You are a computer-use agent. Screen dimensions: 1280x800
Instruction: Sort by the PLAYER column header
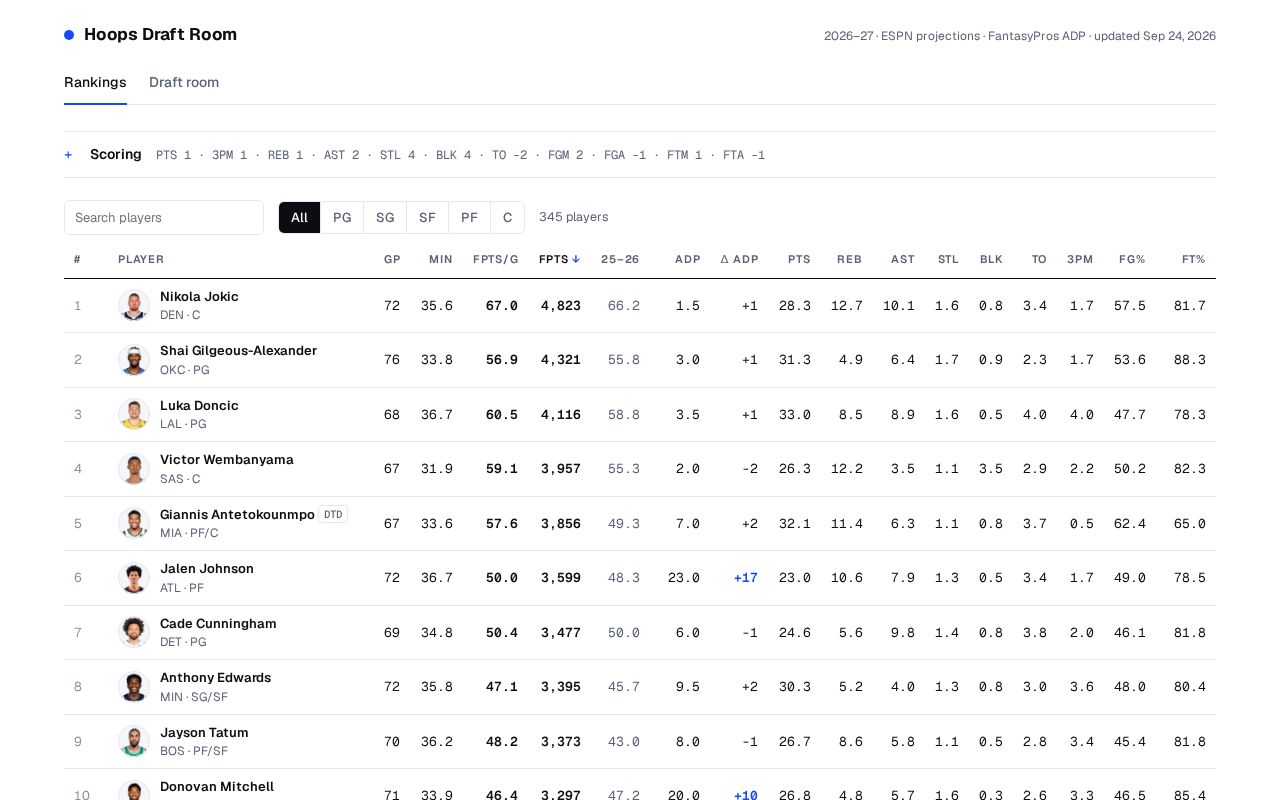[141, 259]
